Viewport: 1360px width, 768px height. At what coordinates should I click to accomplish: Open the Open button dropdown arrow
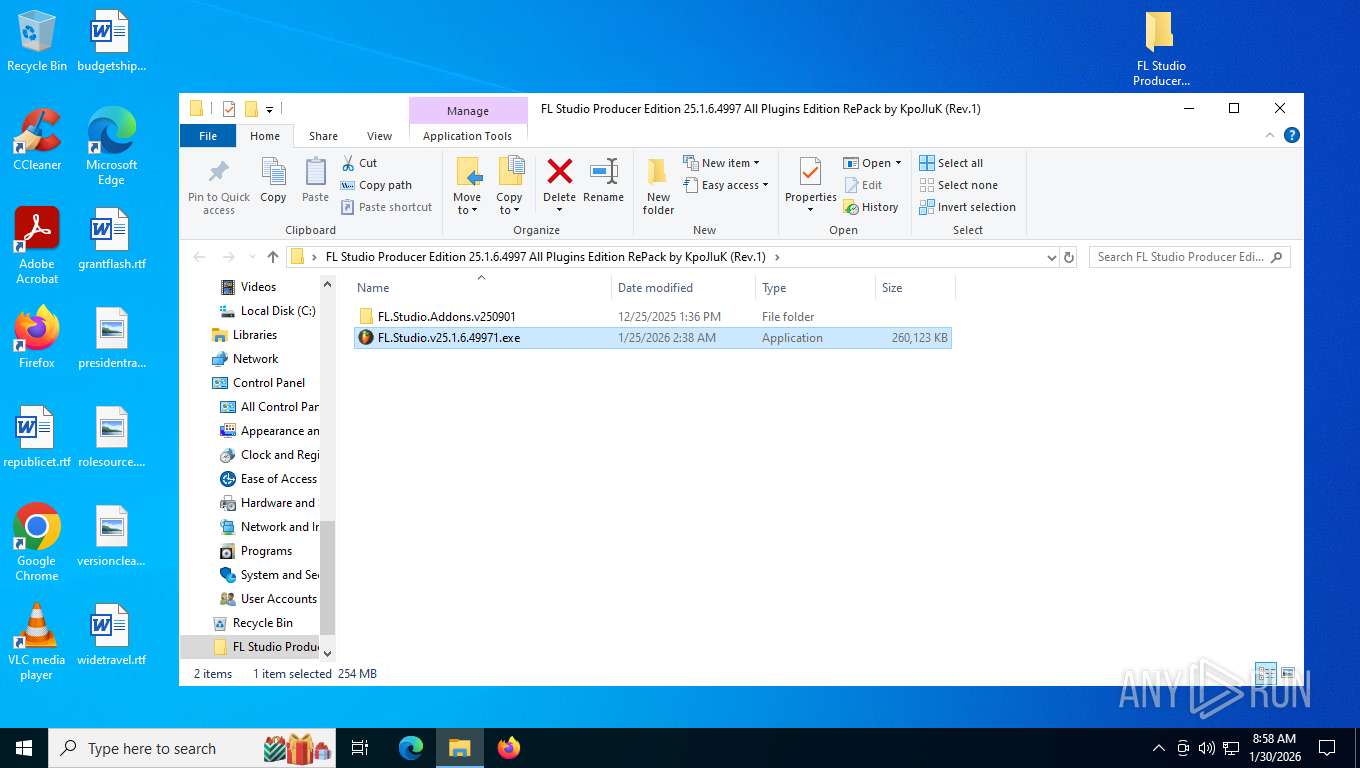pos(898,163)
